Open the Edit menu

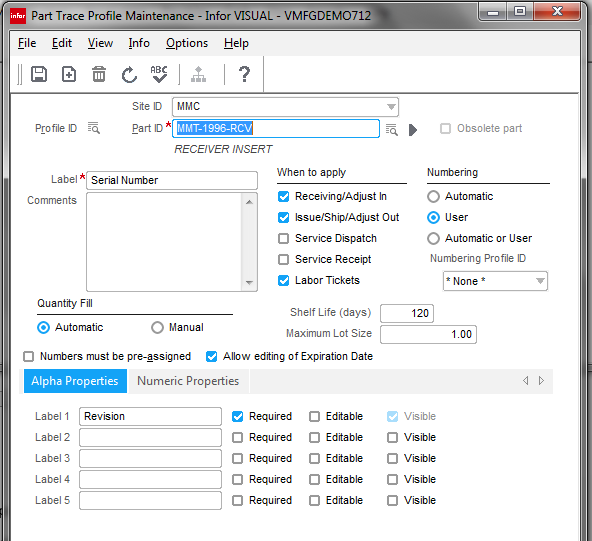coord(62,43)
